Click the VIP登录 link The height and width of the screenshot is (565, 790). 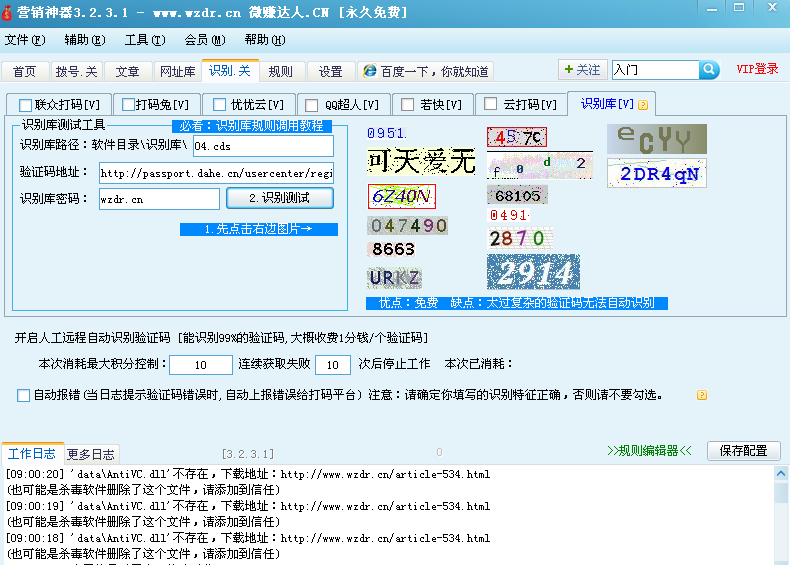coord(757,69)
